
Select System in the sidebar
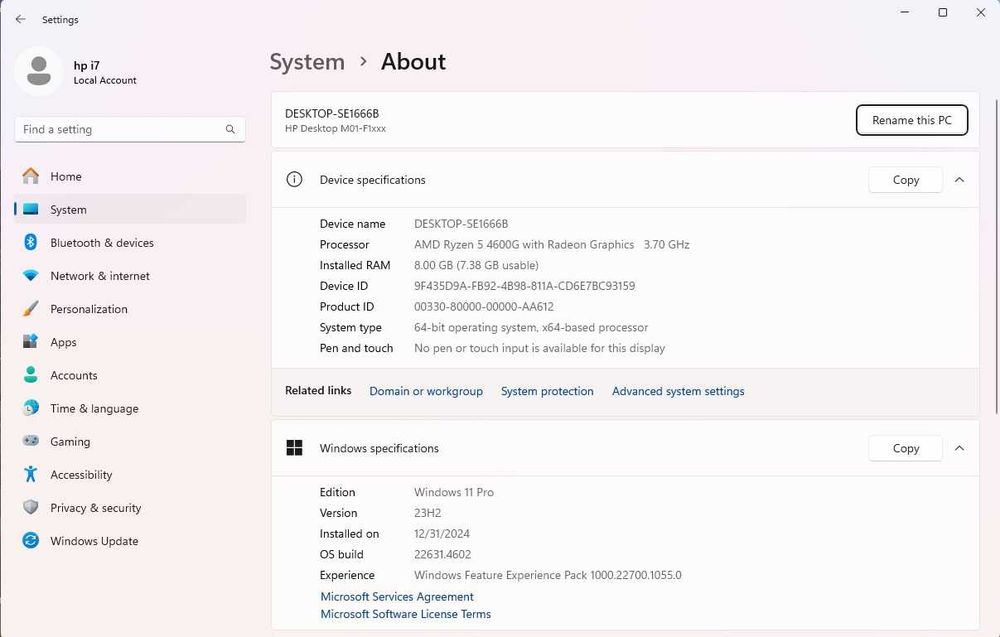68,210
